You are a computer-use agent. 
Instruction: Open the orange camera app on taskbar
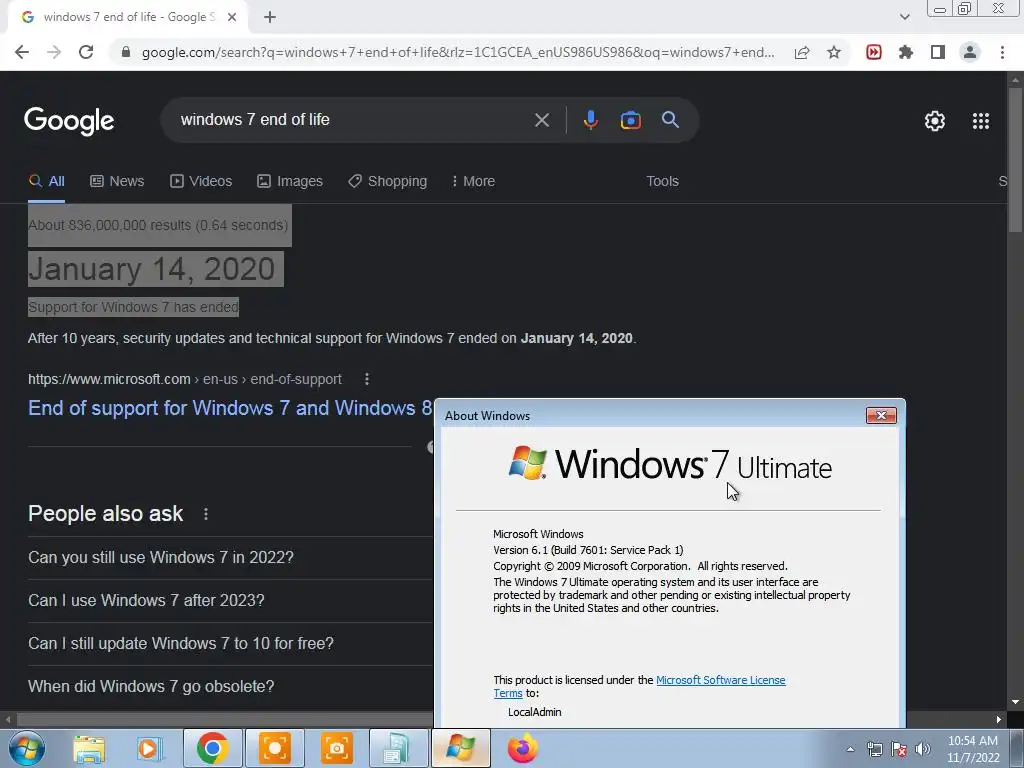coord(336,748)
